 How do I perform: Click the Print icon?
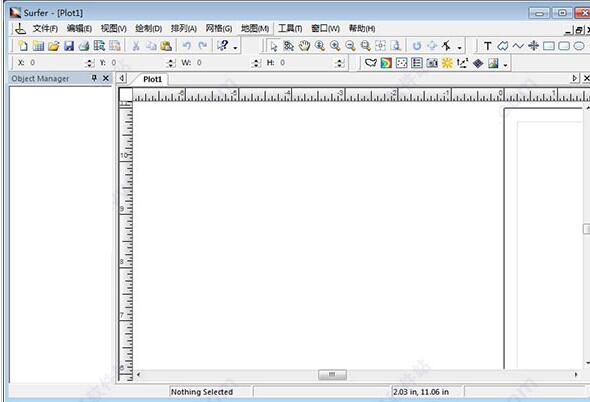(x=84, y=46)
